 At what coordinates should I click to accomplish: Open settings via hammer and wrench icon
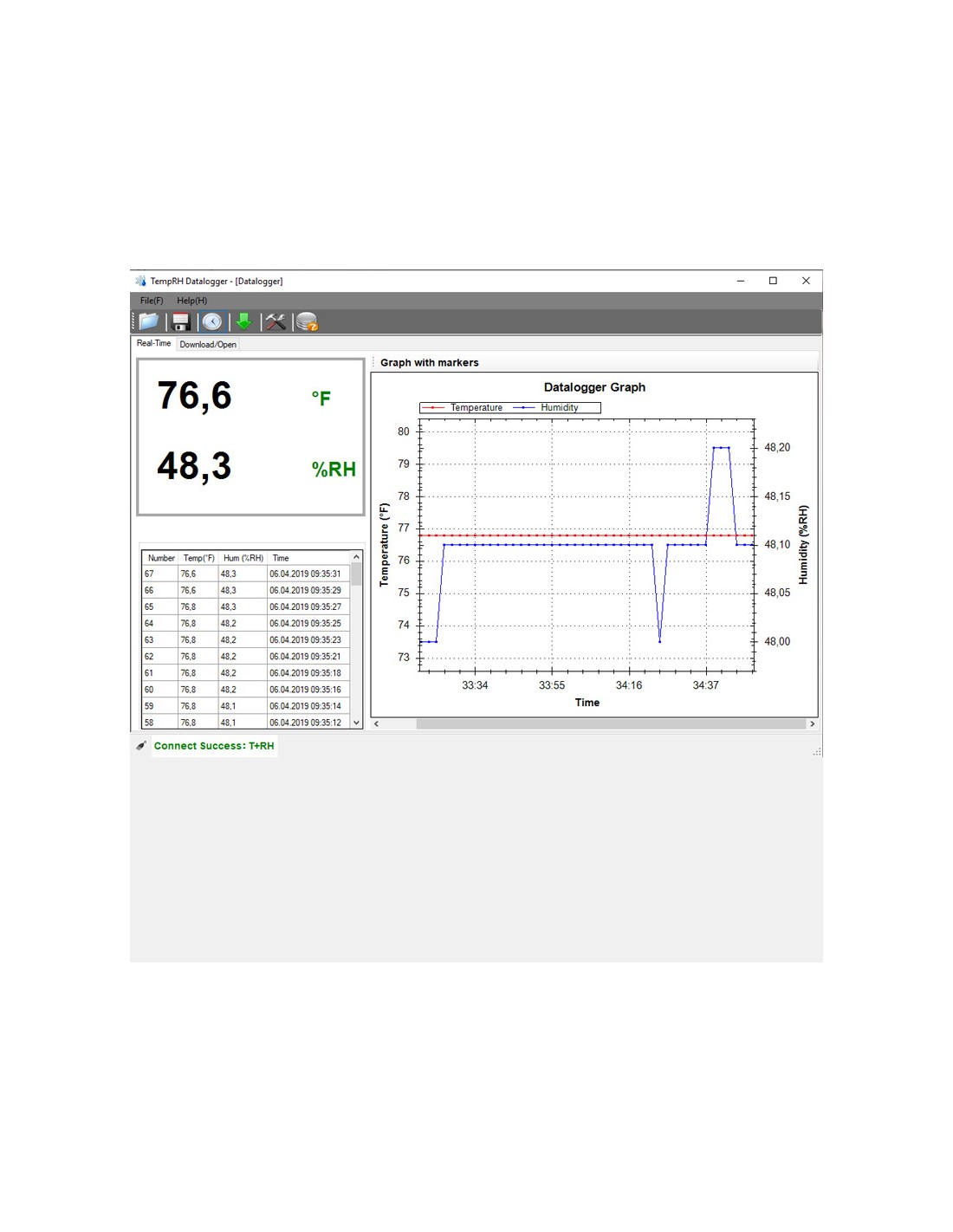tap(276, 321)
